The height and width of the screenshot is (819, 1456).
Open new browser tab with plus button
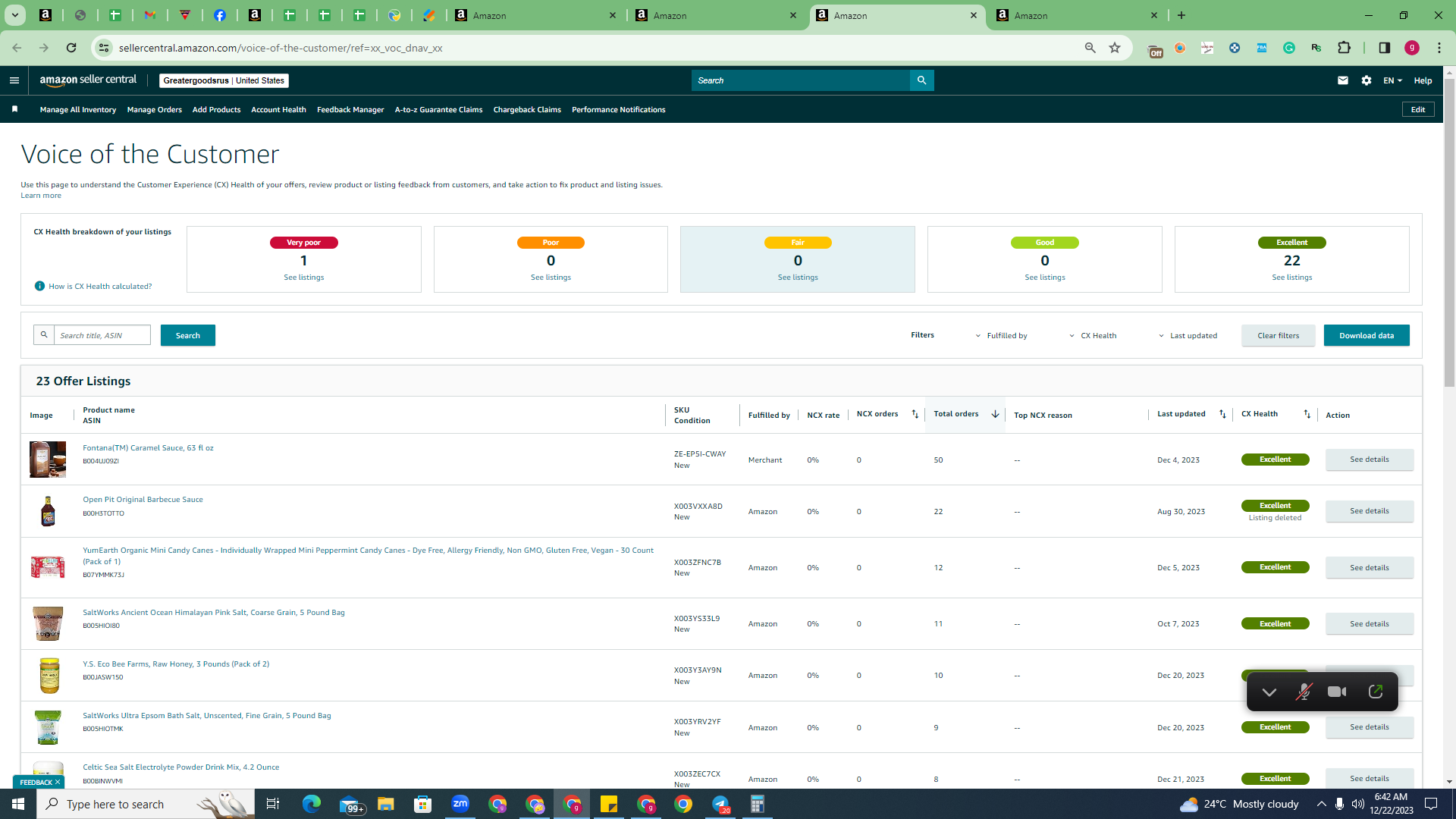1181,15
